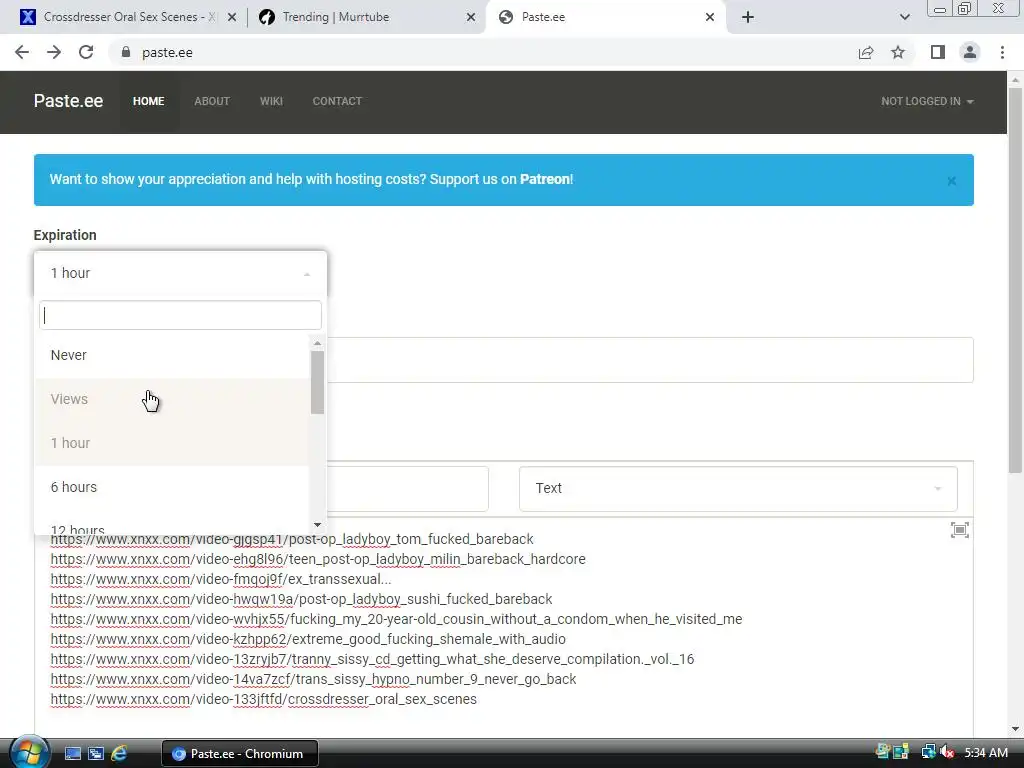Bookmark this page with the star icon
This screenshot has width=1024, height=768.
pos(898,52)
